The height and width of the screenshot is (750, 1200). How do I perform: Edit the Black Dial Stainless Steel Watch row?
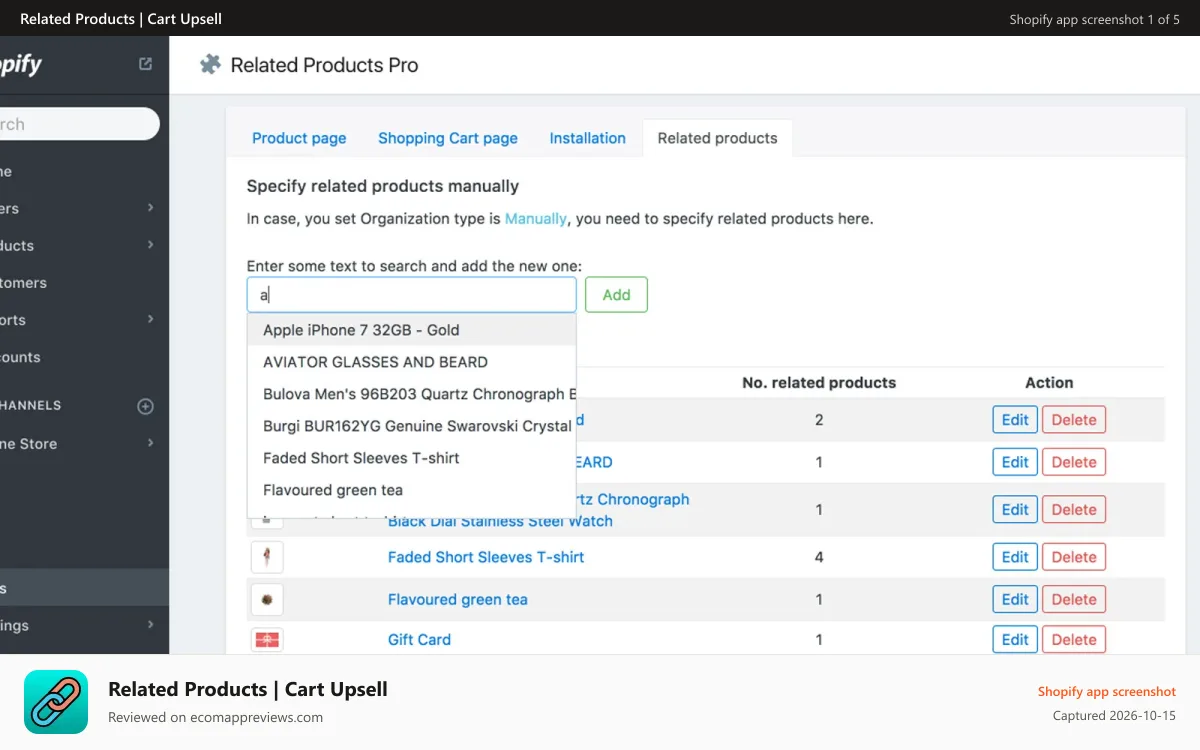[1015, 509]
